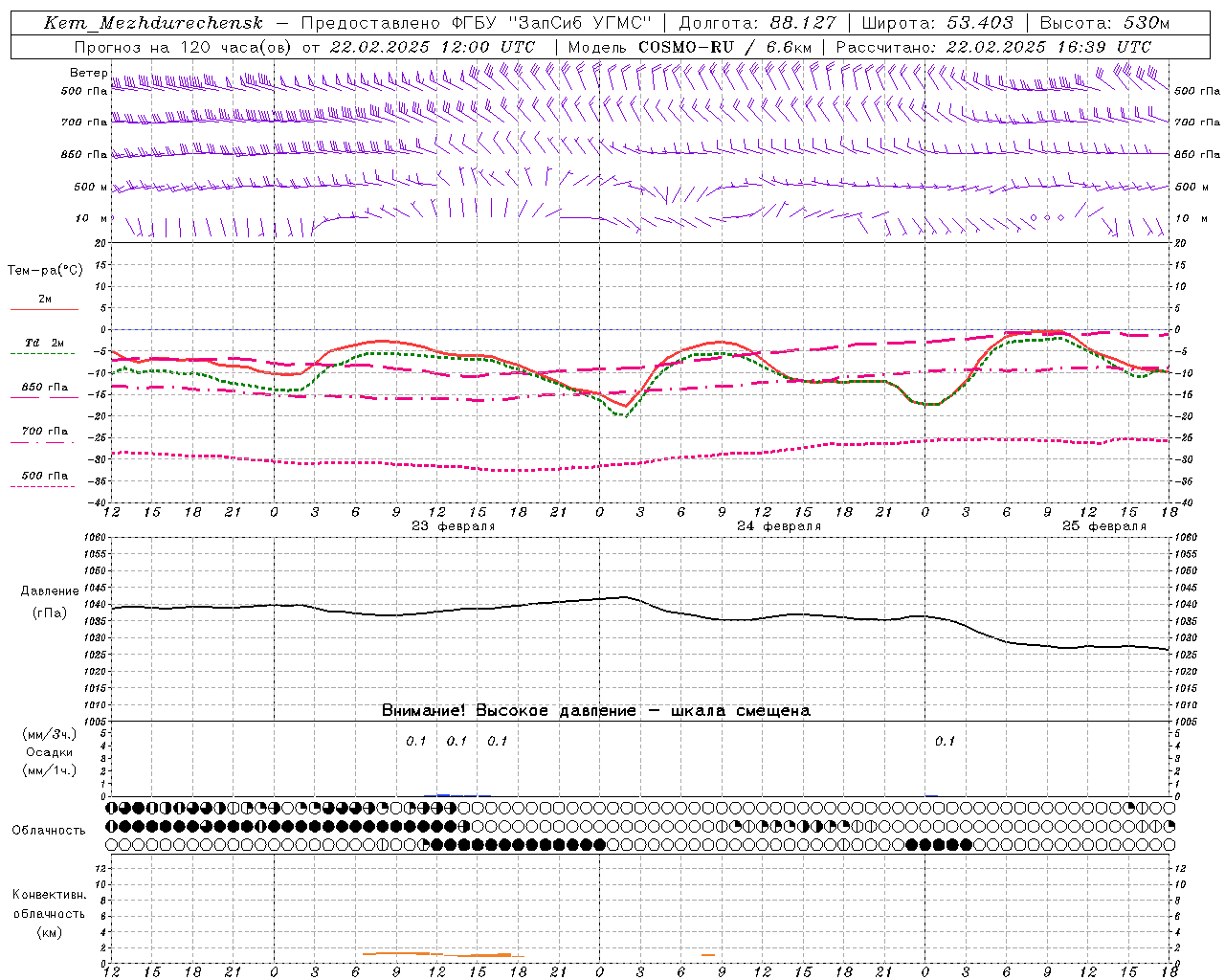
Task: Click the Давление pressure panel label
Action: (50, 591)
